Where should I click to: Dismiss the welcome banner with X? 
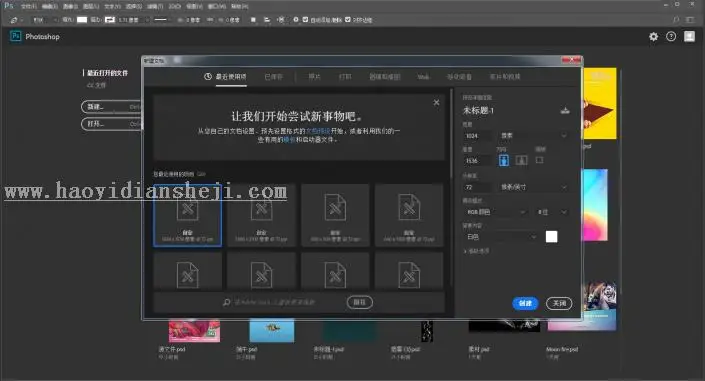pos(436,103)
